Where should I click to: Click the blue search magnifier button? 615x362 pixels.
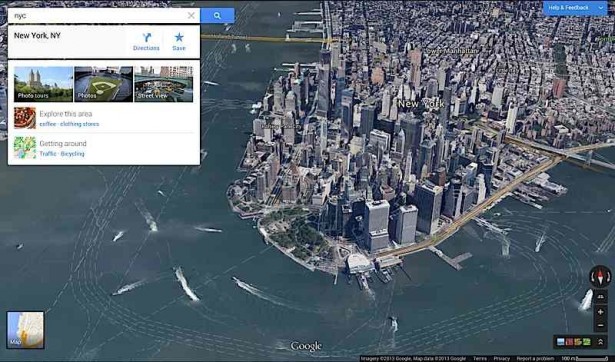coord(217,16)
